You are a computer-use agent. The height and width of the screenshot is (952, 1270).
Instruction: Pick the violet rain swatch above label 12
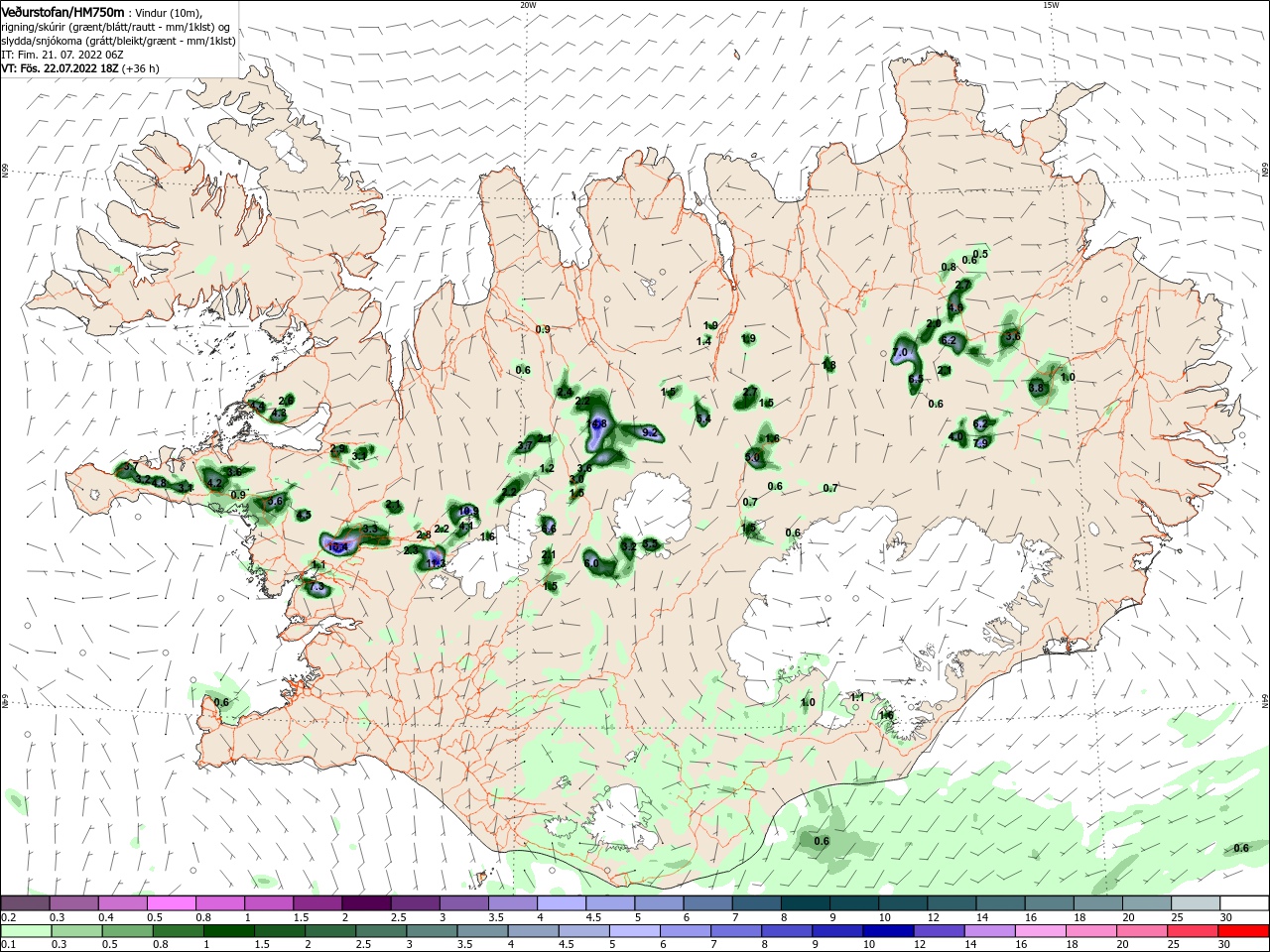tap(938, 931)
